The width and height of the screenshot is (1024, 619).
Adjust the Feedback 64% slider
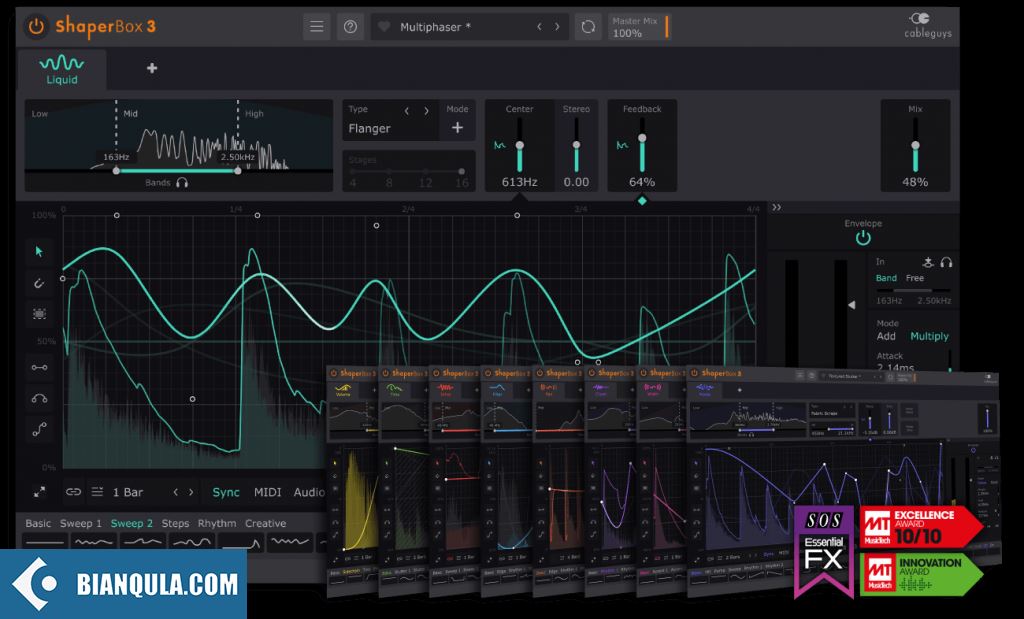click(642, 147)
